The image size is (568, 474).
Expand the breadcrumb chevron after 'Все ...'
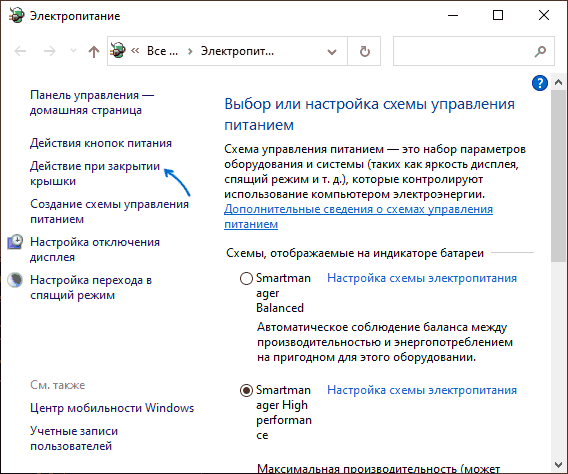click(190, 51)
